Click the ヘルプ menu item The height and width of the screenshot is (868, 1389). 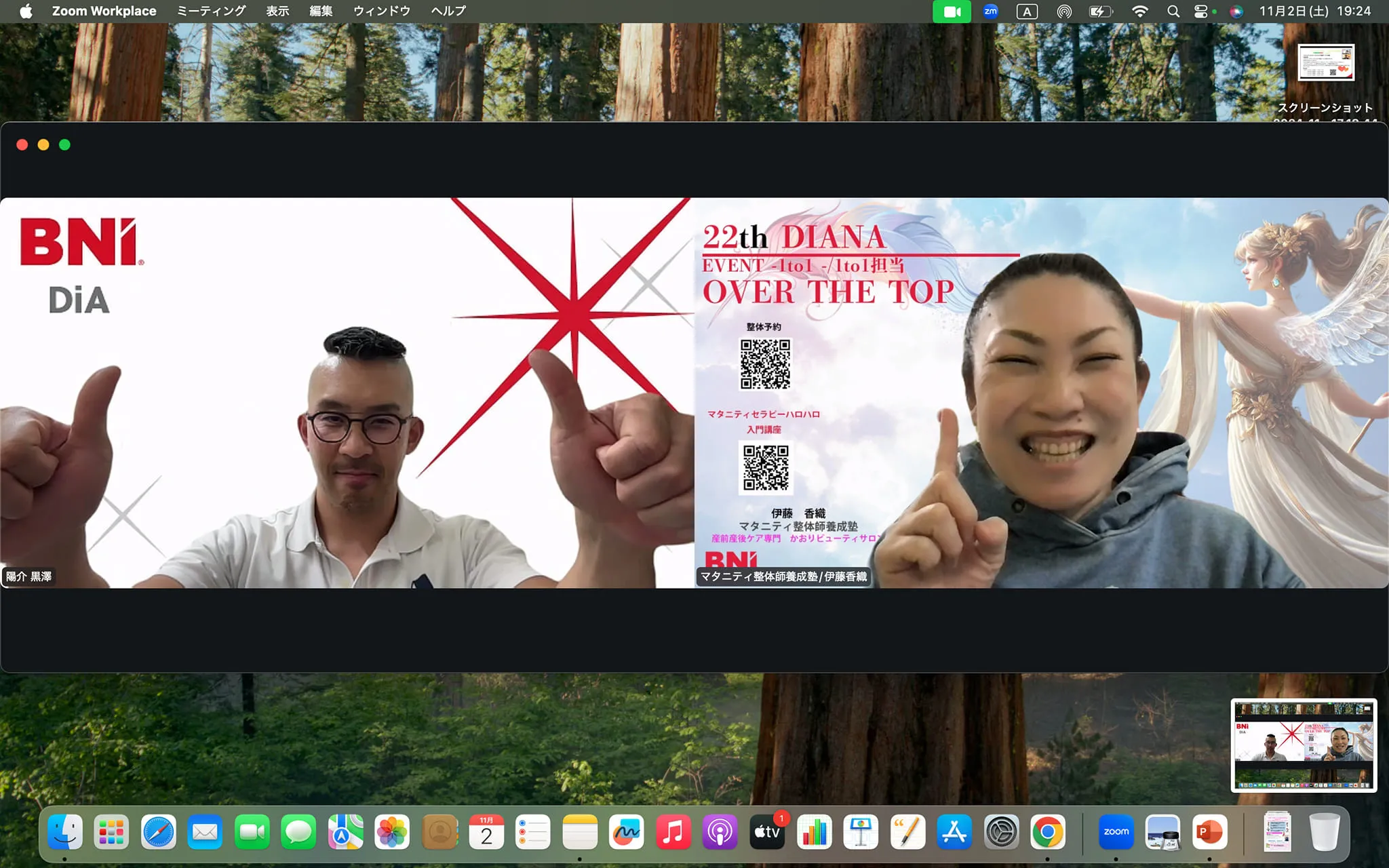(x=448, y=12)
